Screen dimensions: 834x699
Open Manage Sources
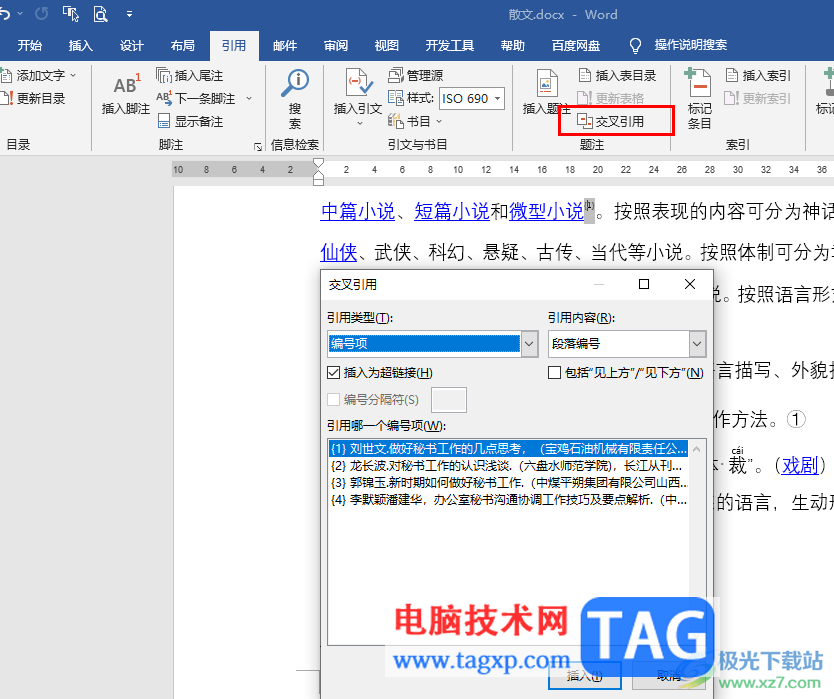(x=416, y=75)
